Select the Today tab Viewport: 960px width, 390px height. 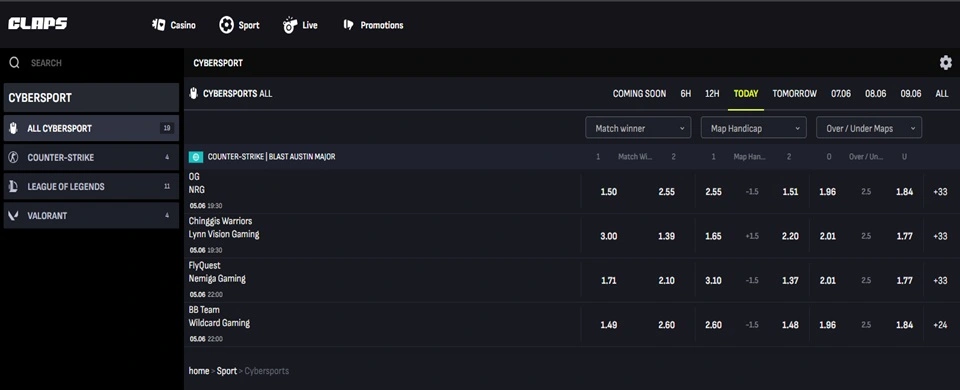(x=746, y=94)
